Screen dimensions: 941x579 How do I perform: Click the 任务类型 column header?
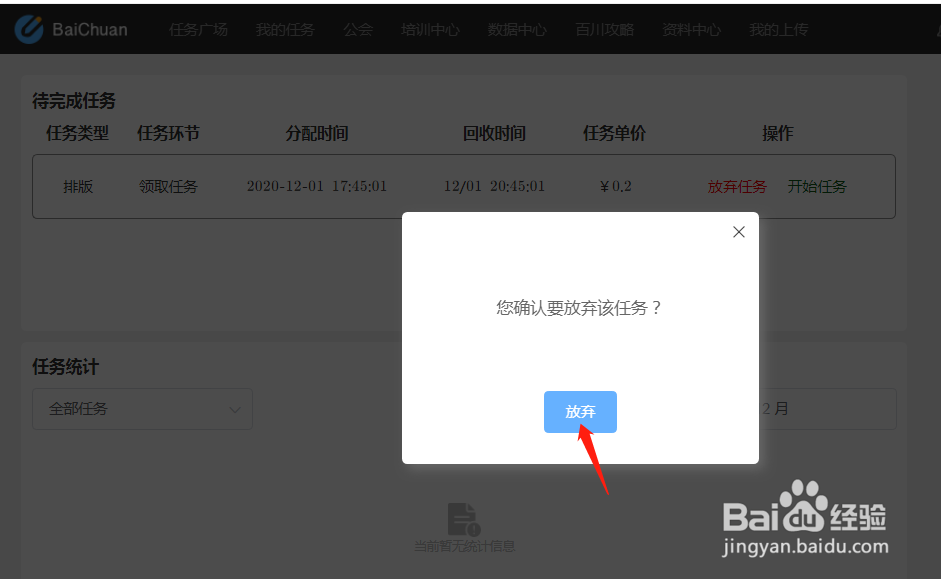(x=77, y=133)
